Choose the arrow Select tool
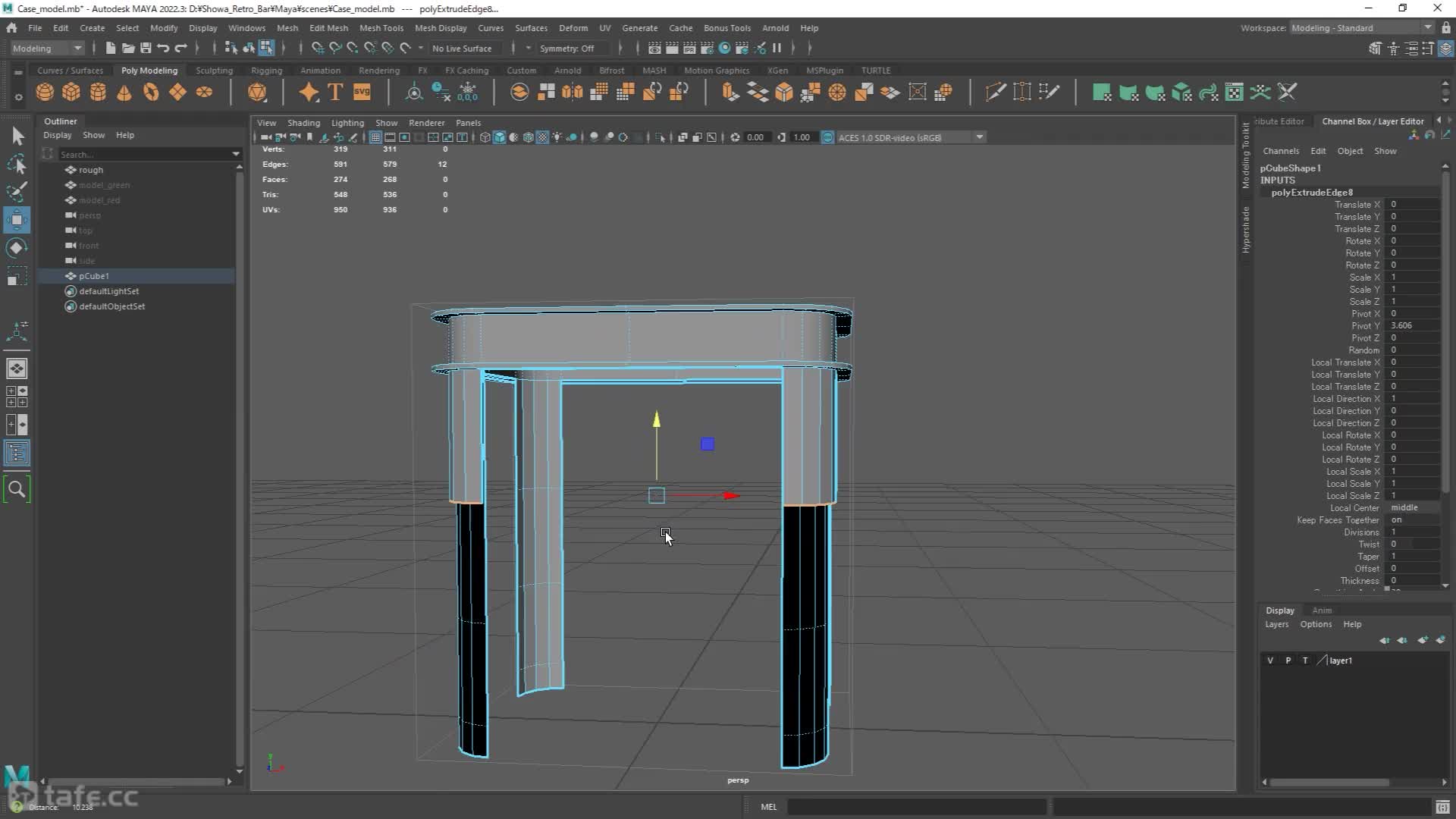1456x819 pixels. click(17, 136)
